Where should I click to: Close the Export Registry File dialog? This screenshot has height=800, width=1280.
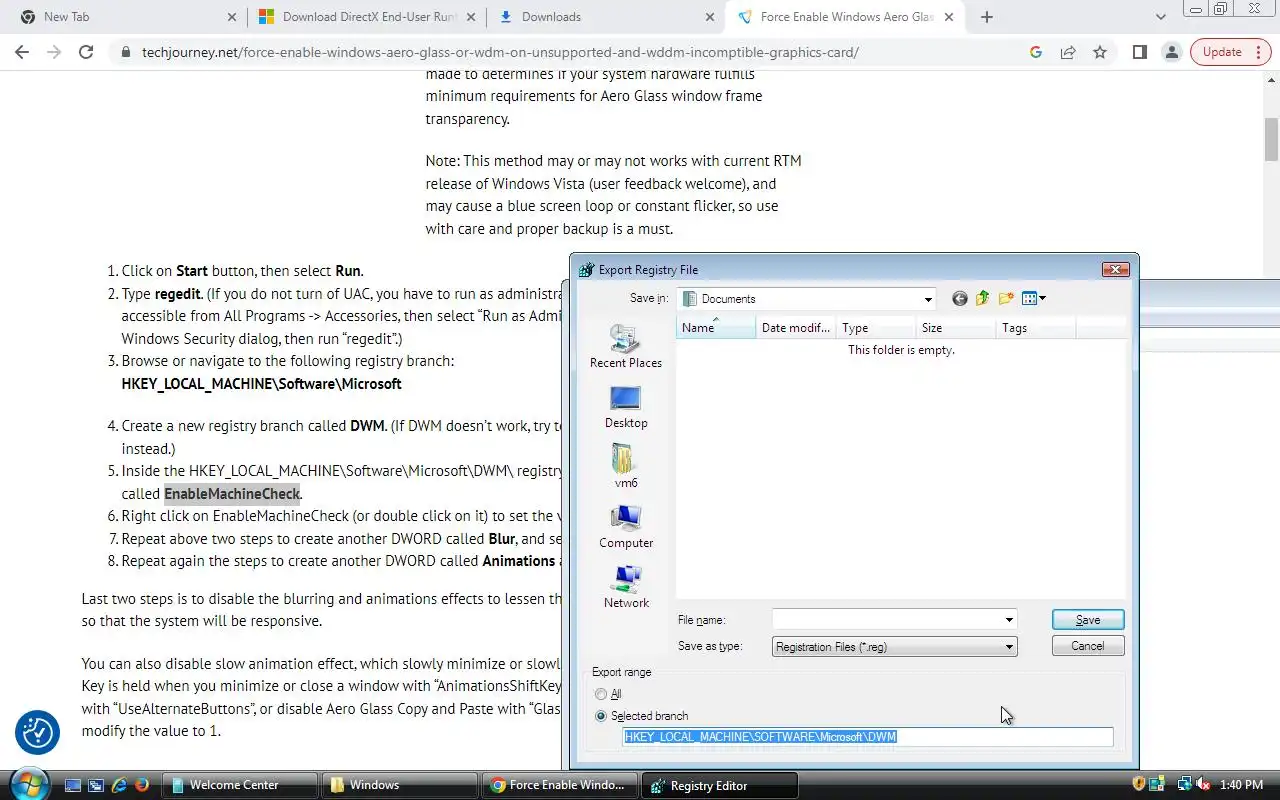1116,270
